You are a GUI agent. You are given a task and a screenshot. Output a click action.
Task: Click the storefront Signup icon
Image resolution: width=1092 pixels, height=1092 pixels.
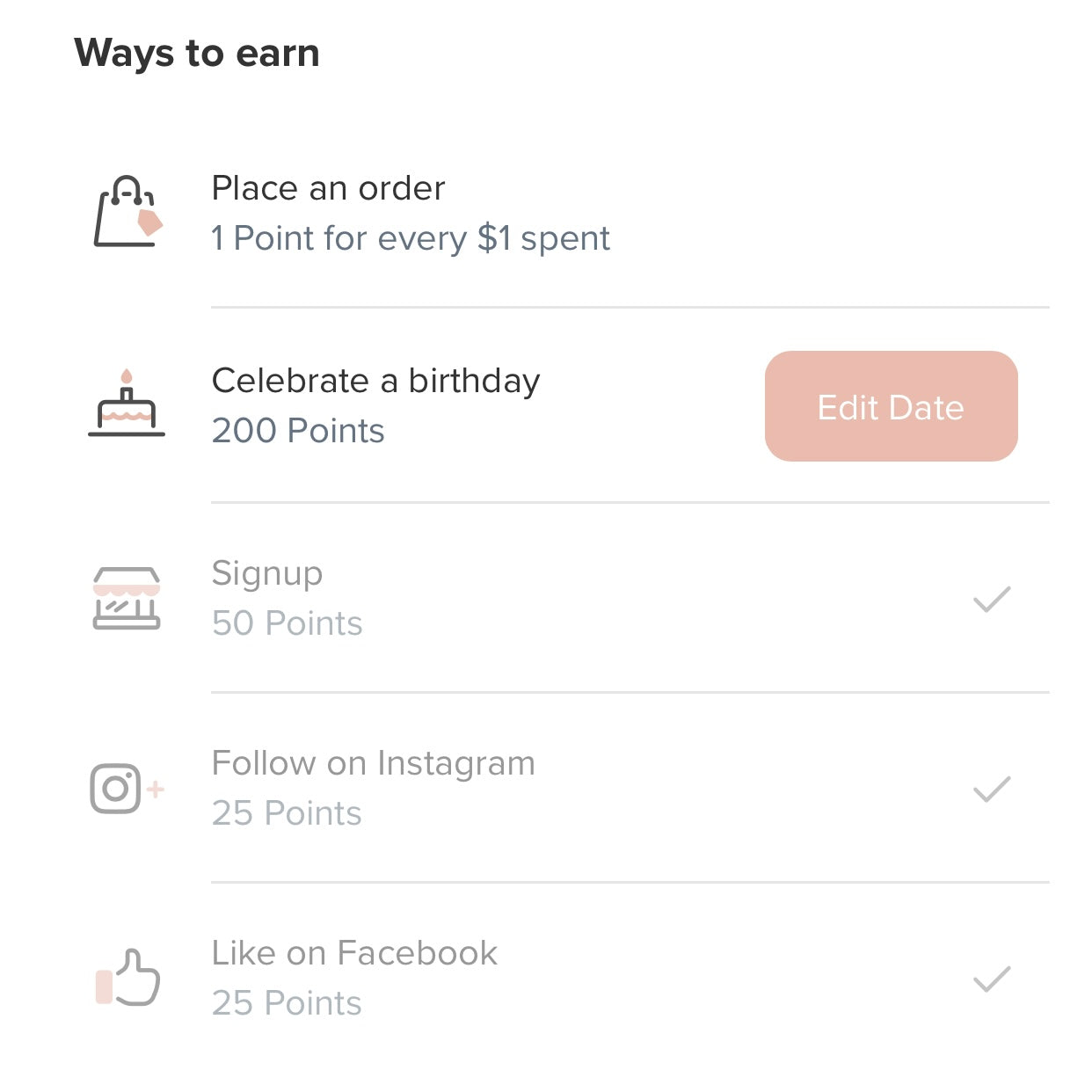[x=127, y=599]
